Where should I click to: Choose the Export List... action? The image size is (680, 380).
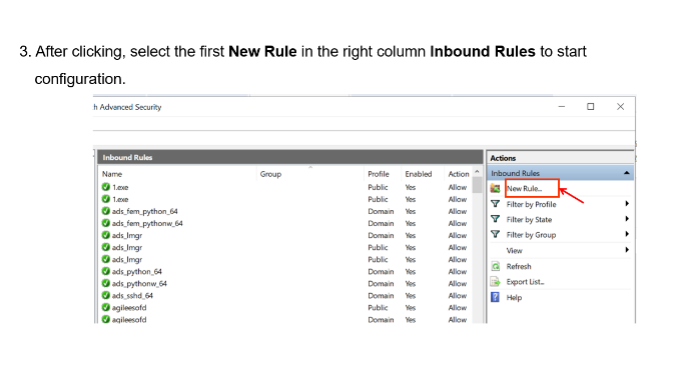point(525,282)
